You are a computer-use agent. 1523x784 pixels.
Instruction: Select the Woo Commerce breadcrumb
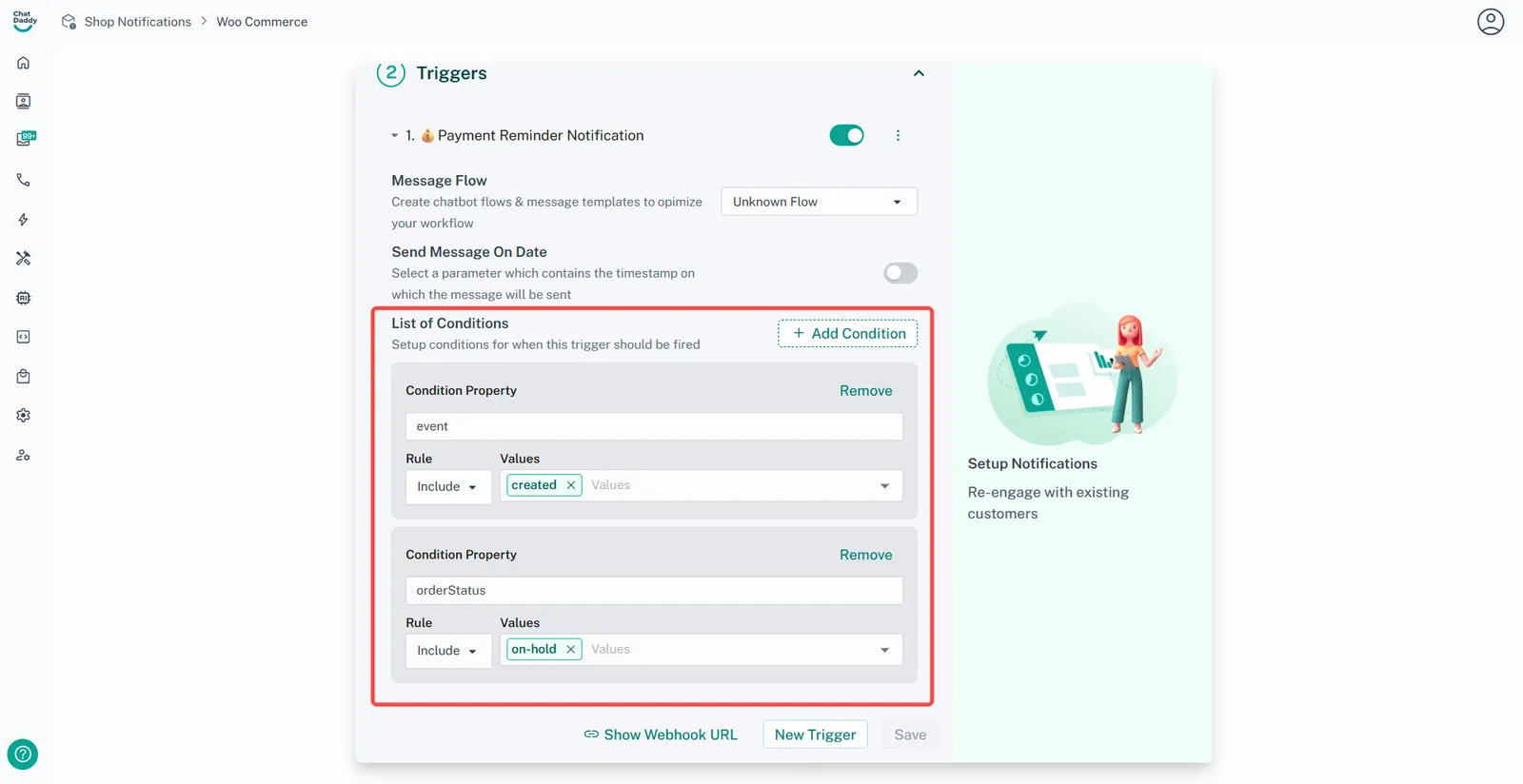pos(262,22)
